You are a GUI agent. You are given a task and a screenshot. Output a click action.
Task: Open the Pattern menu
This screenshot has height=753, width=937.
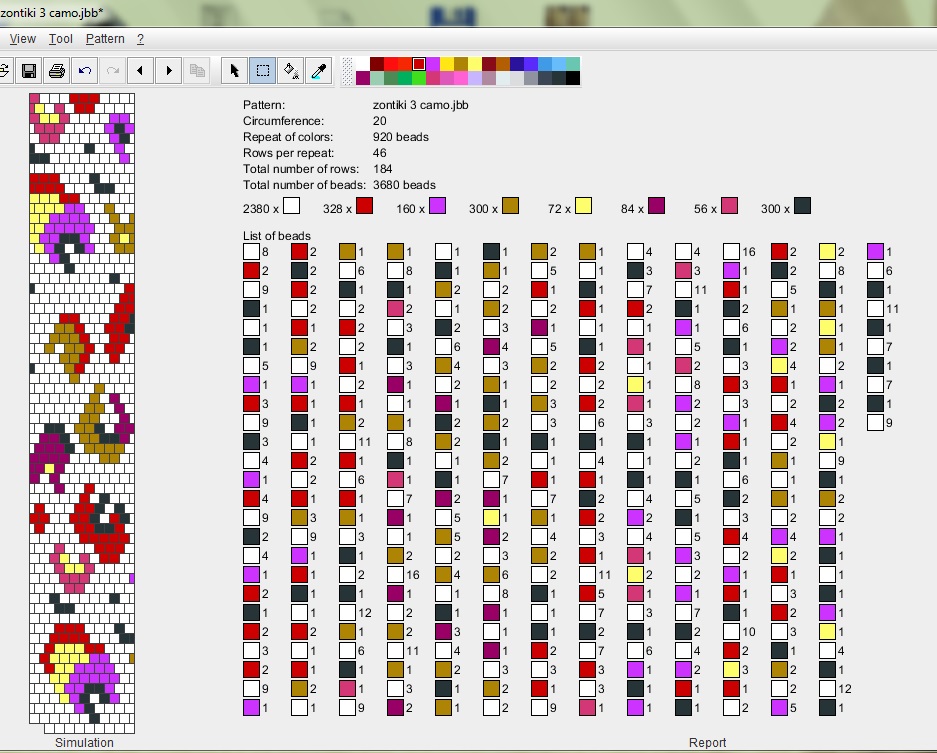click(x=105, y=39)
